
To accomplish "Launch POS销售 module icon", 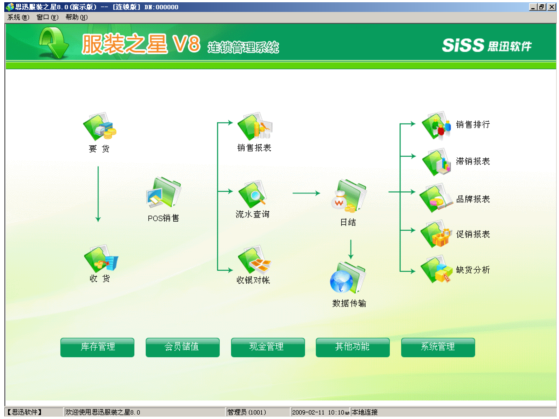I will point(164,193).
